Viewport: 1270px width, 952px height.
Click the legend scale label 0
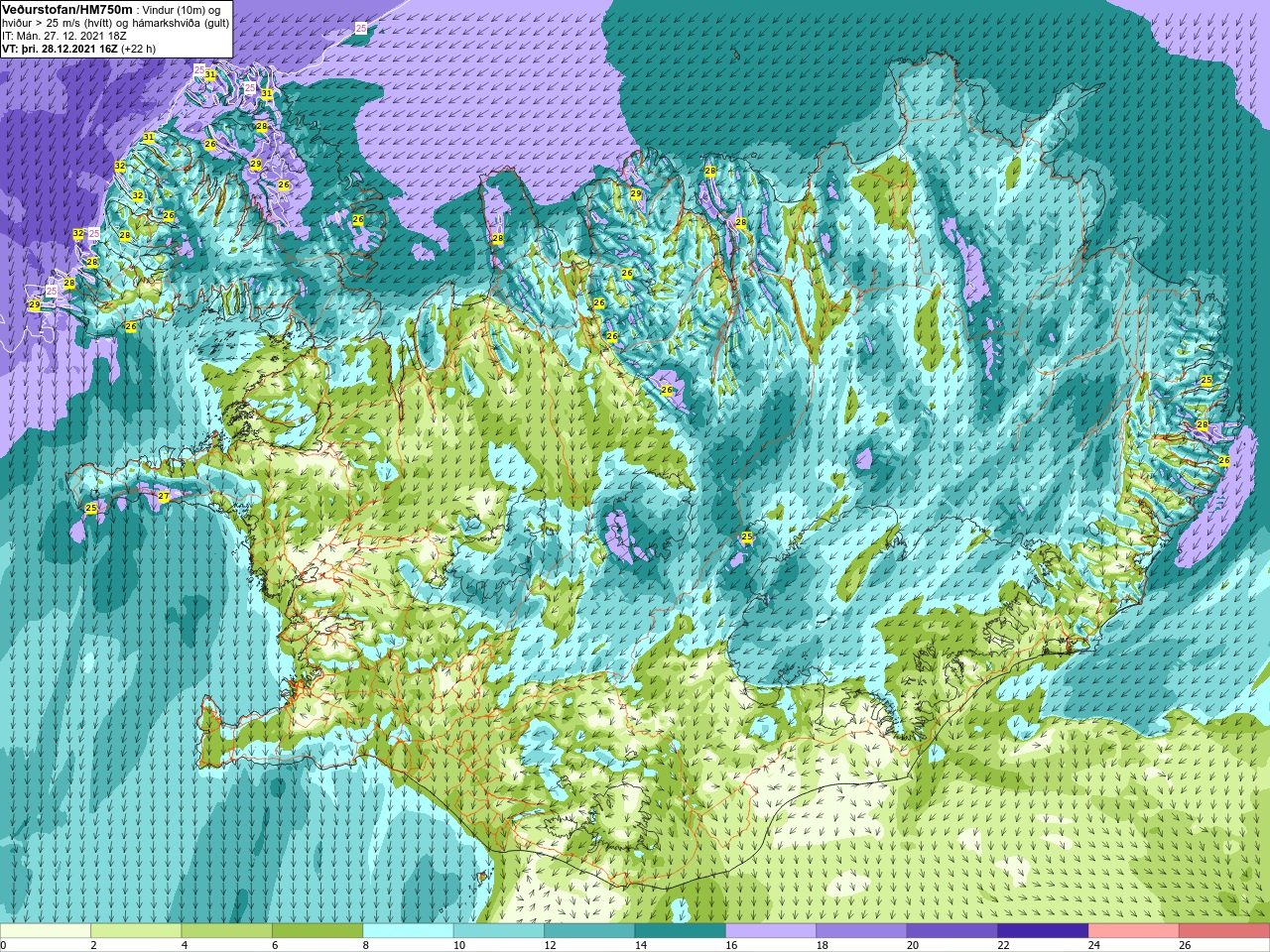point(3,945)
